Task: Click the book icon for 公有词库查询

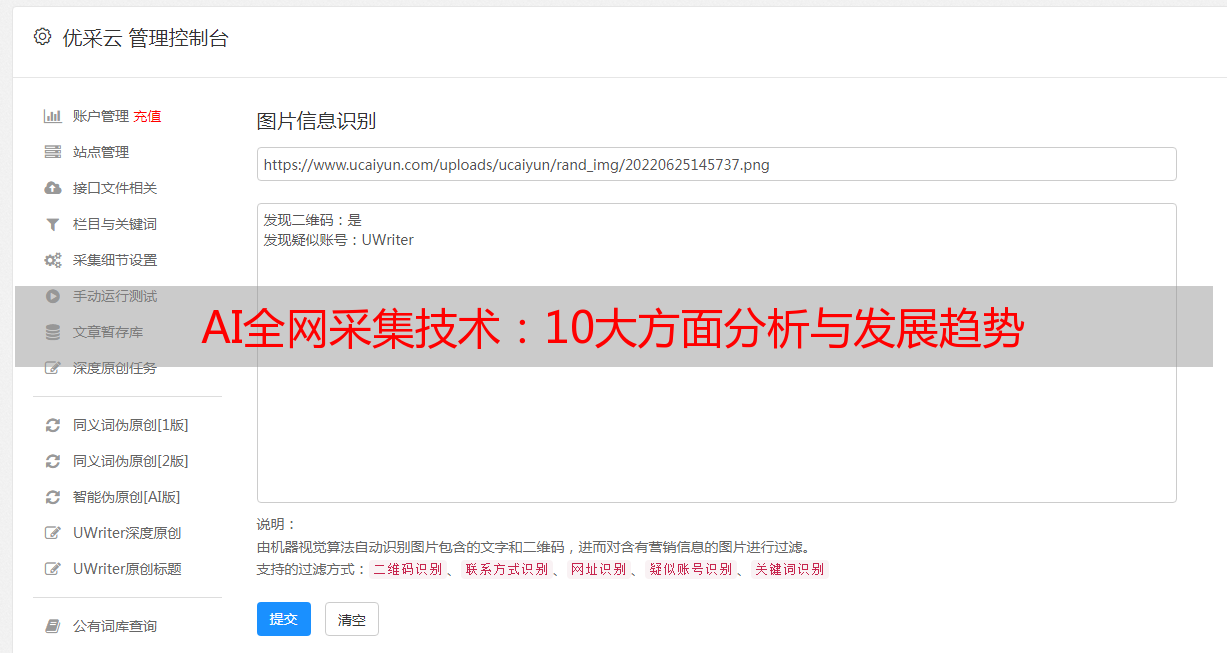Action: click(53, 626)
